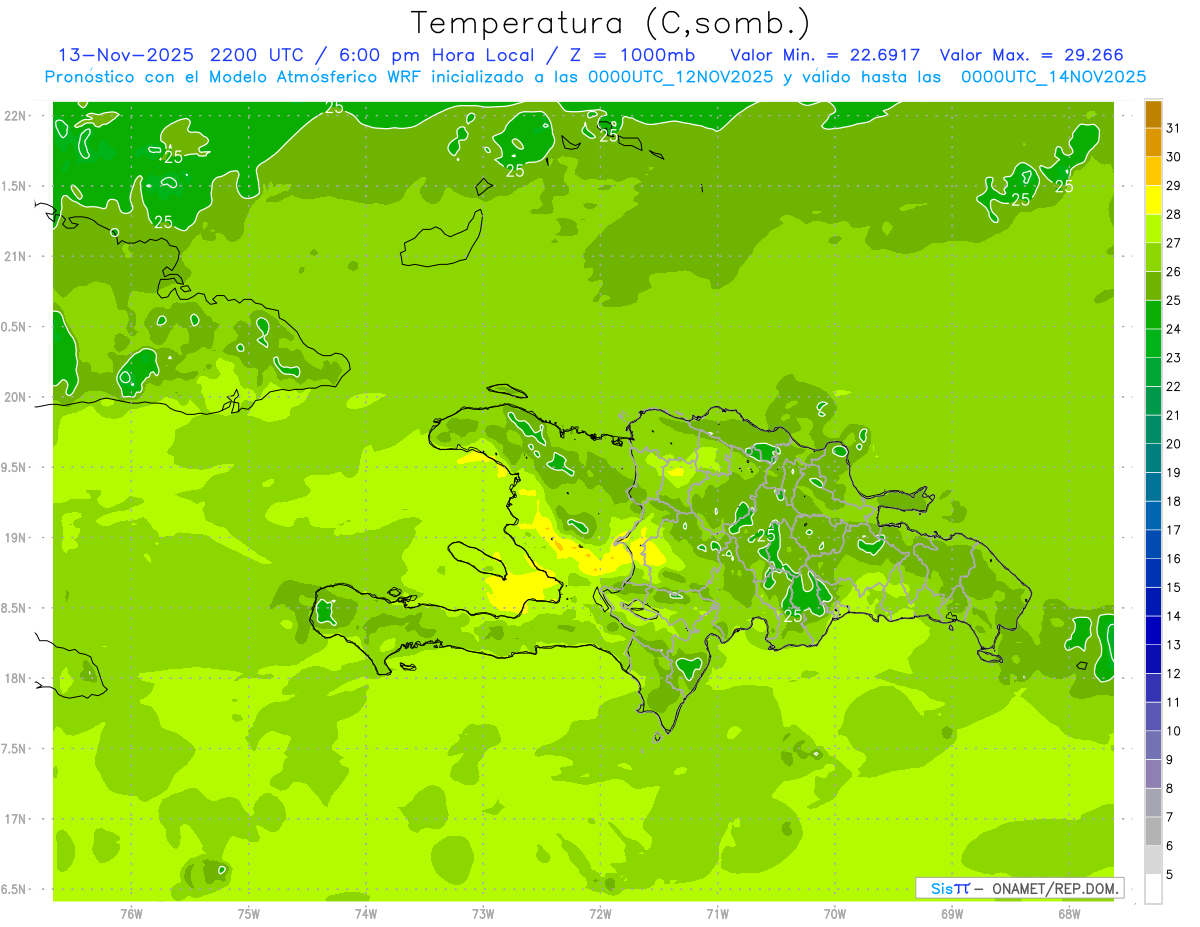Click the "22N" latitude axis label
This screenshot has width=1200, height=927.
click(16, 115)
